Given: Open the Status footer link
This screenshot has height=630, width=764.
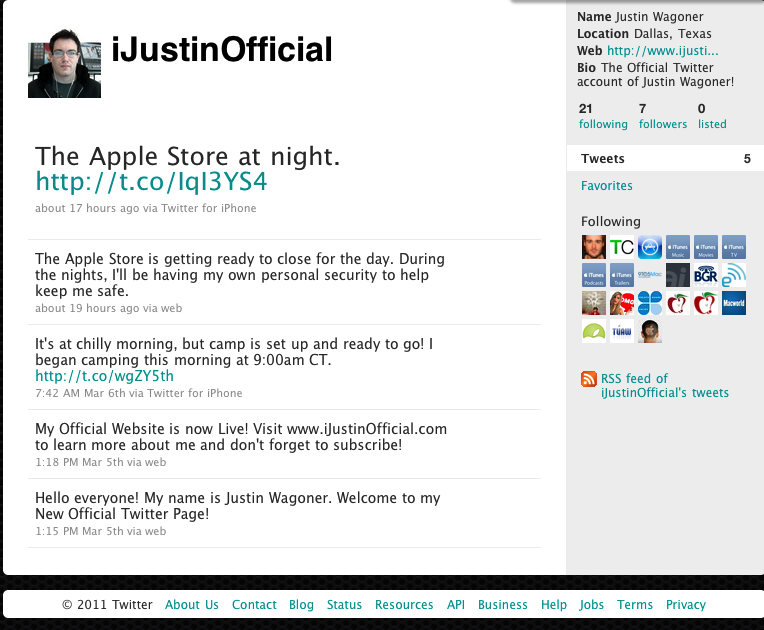Looking at the screenshot, I should coord(344,605).
